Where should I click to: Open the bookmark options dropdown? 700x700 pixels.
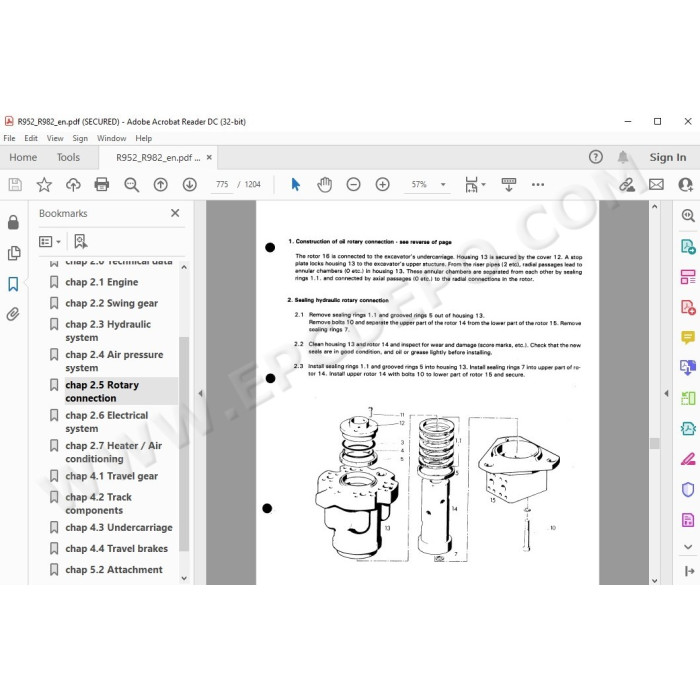point(50,242)
